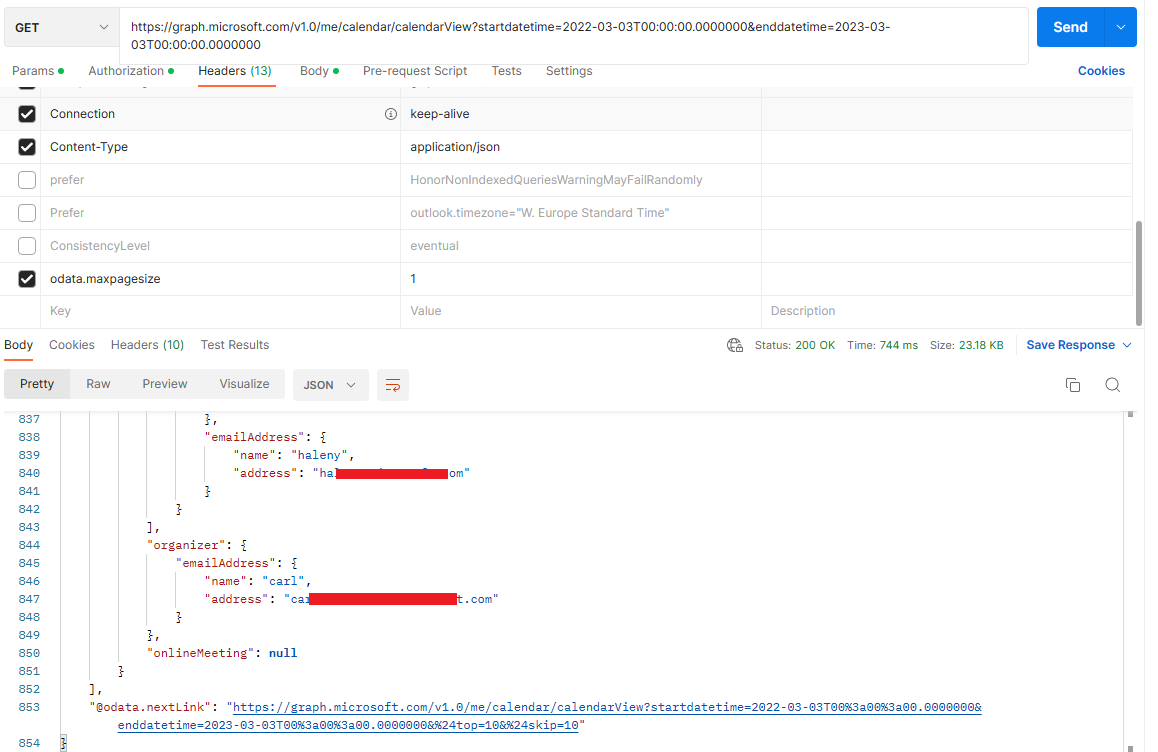1158x752 pixels.
Task: Click the Connection header info icon
Action: point(391,114)
